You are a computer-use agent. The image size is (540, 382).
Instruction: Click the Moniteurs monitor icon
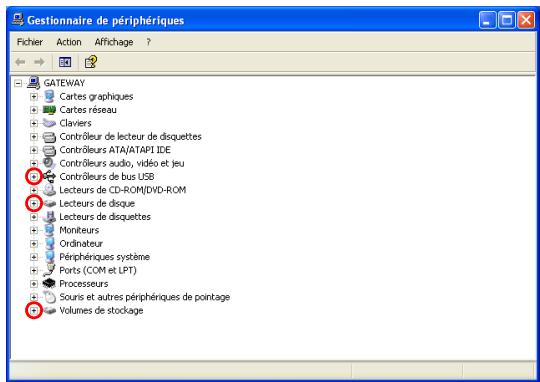tap(50, 230)
